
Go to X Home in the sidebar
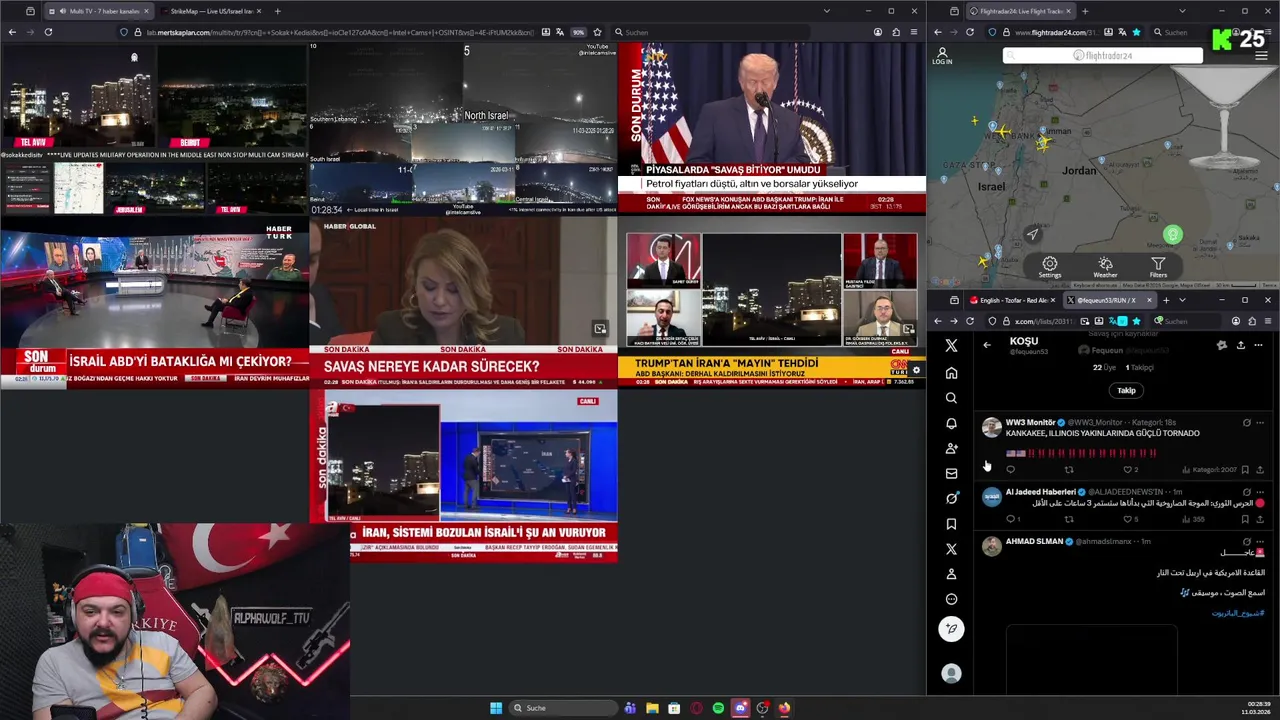[x=951, y=373]
